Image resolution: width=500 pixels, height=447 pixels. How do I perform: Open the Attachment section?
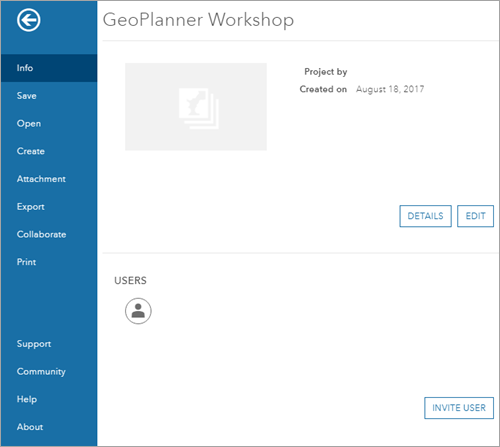click(49, 179)
